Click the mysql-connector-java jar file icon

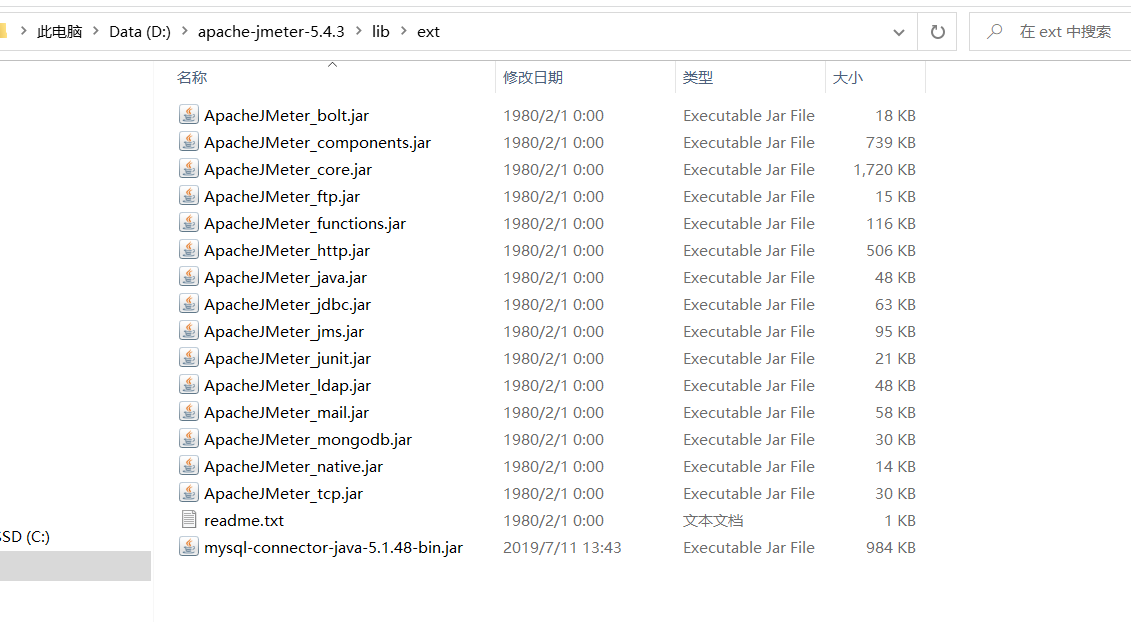point(189,547)
